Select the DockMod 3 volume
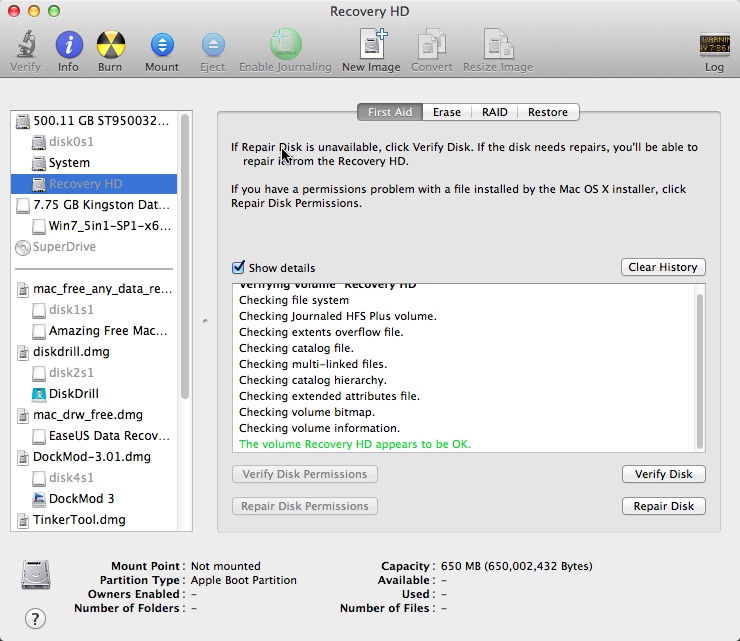The width and height of the screenshot is (740, 641). [x=94, y=499]
